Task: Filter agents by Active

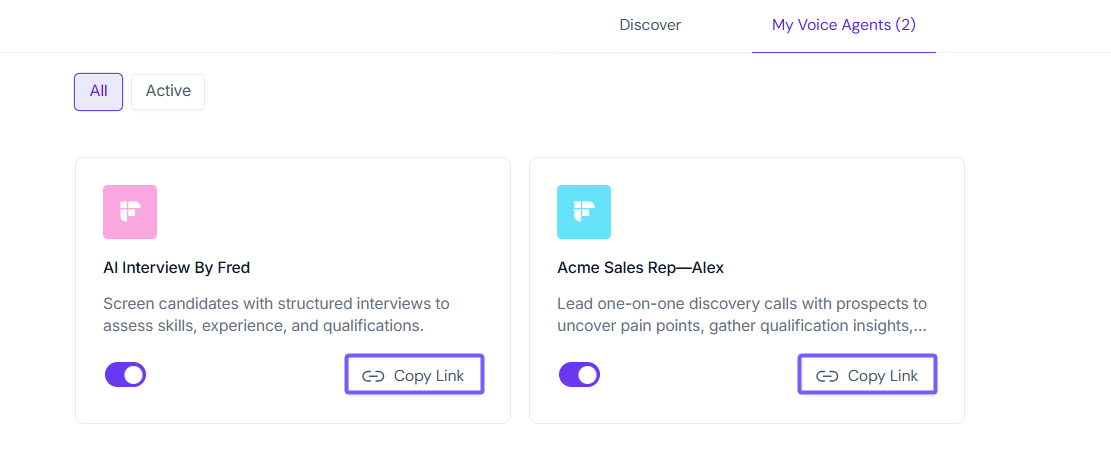Action: [168, 91]
